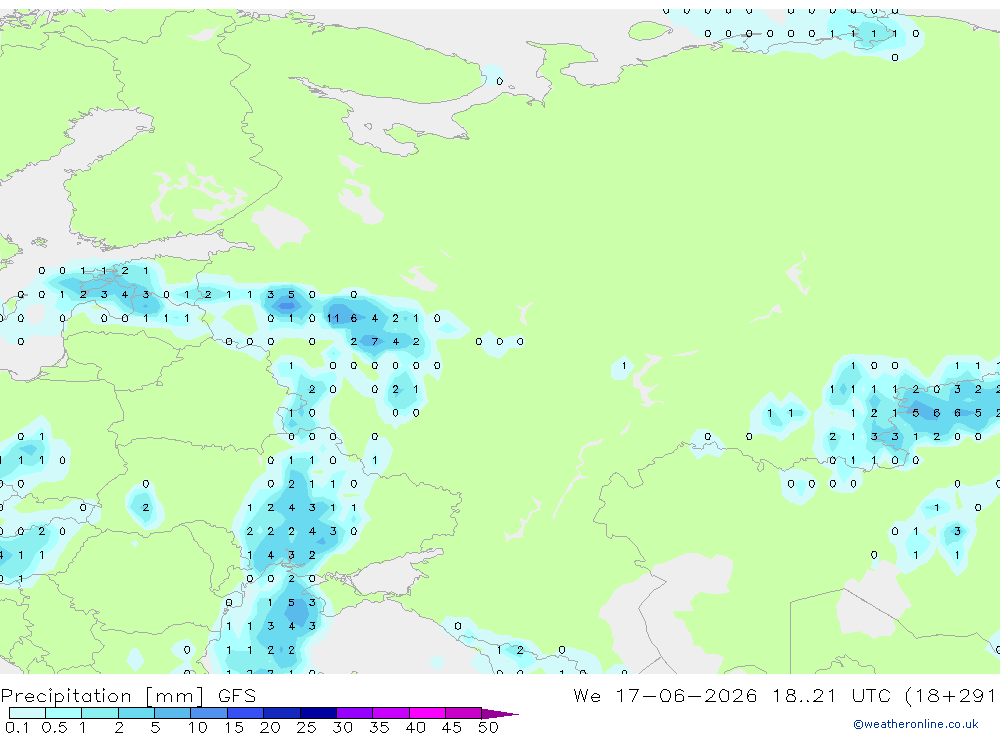Pick the lightest cyan 0.1–0.5 legend swatch

pos(27,713)
